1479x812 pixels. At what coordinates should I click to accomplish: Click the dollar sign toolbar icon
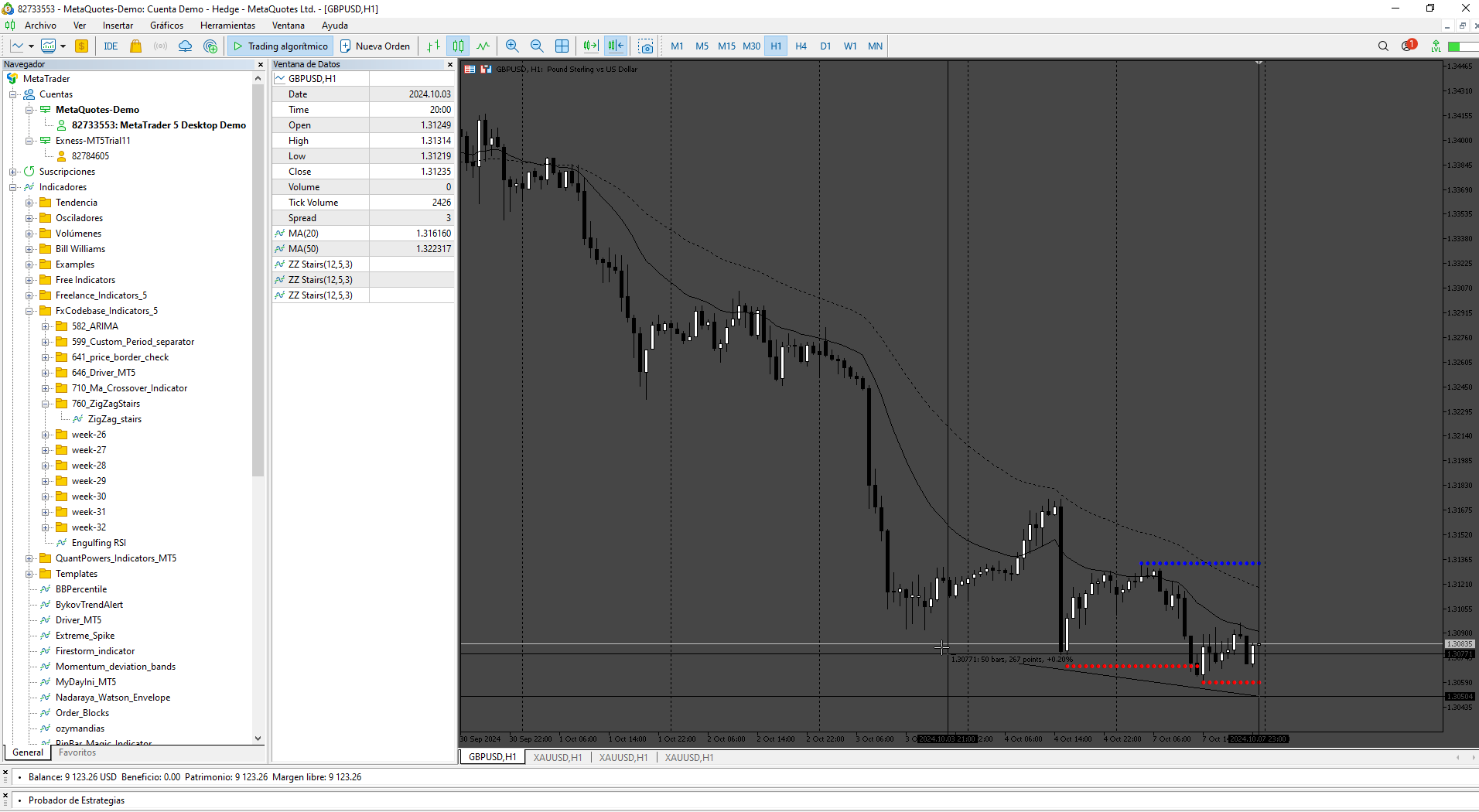[81, 46]
